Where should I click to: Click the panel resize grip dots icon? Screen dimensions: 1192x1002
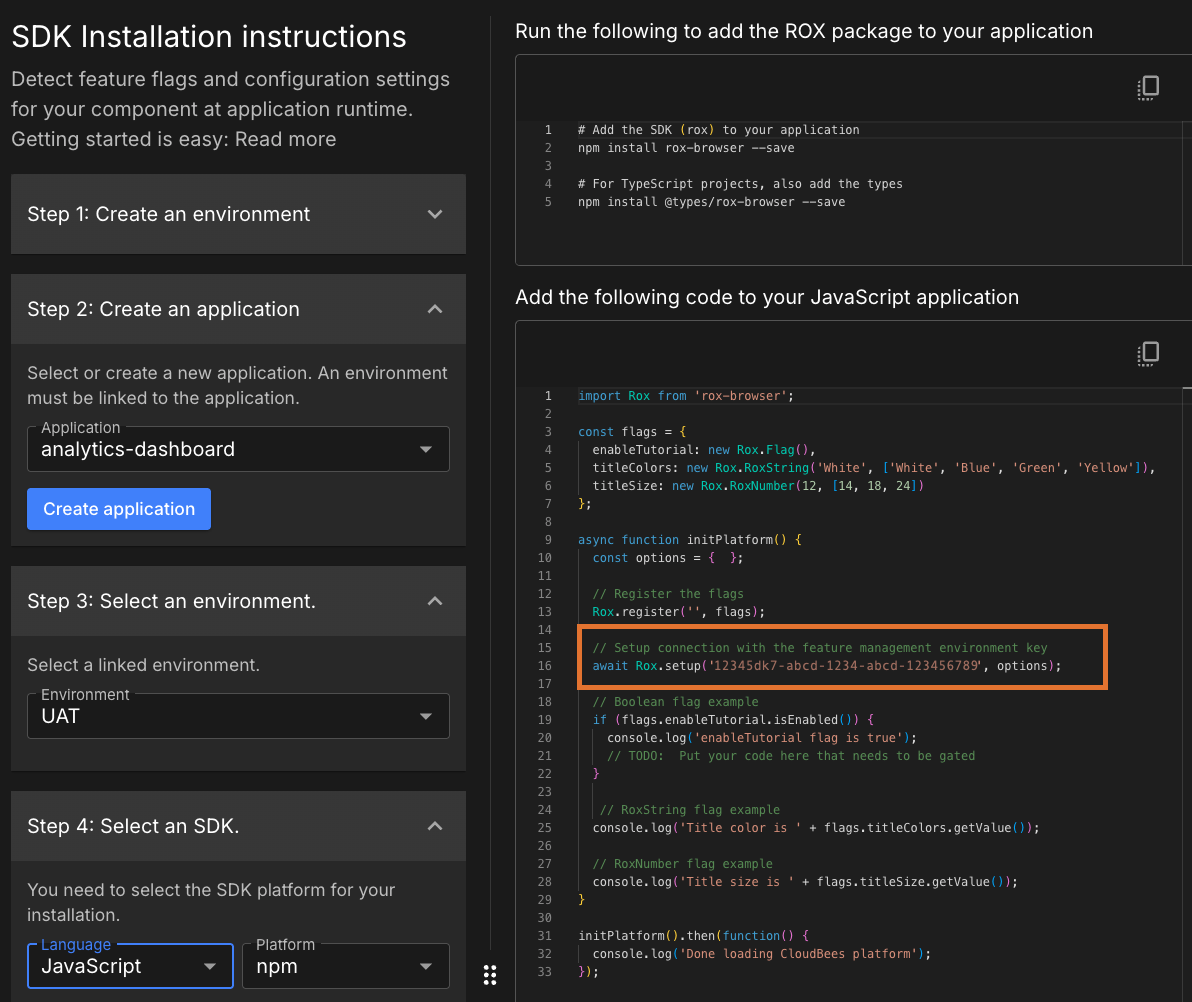490,975
